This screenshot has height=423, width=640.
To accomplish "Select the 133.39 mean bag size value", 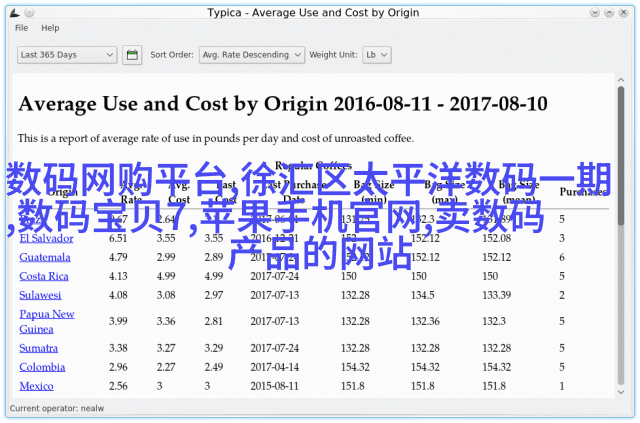I will tap(497, 295).
